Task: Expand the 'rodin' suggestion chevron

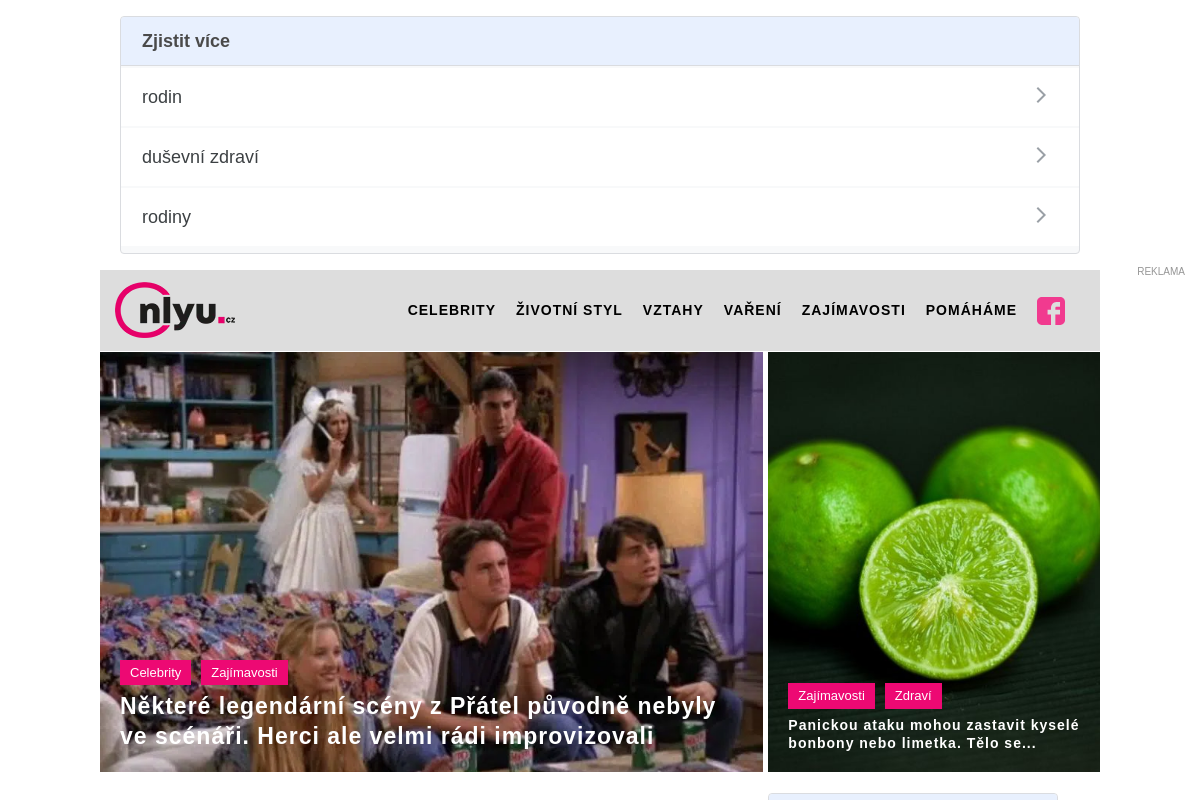Action: pos(1041,95)
